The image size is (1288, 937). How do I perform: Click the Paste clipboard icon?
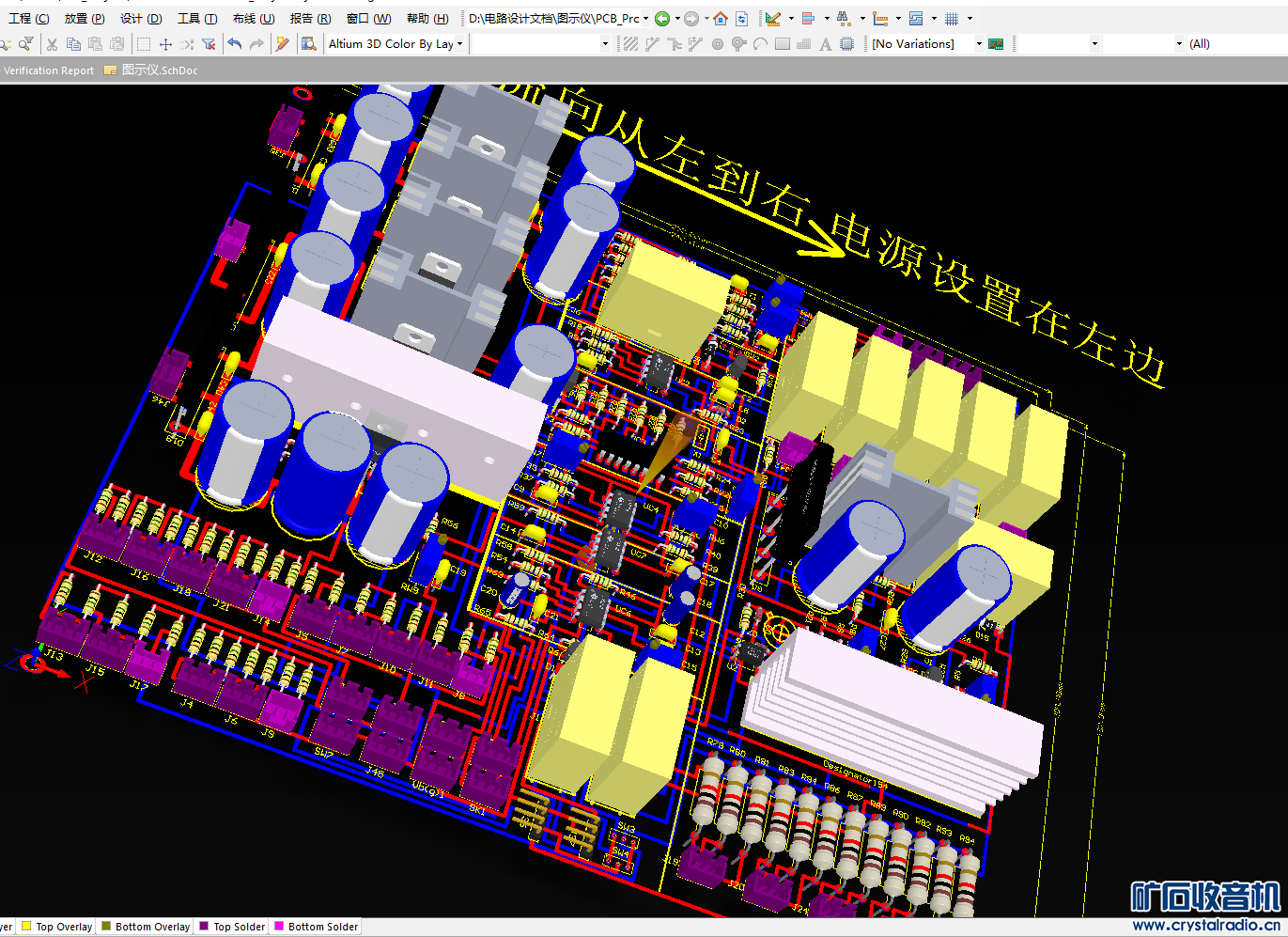coord(95,44)
